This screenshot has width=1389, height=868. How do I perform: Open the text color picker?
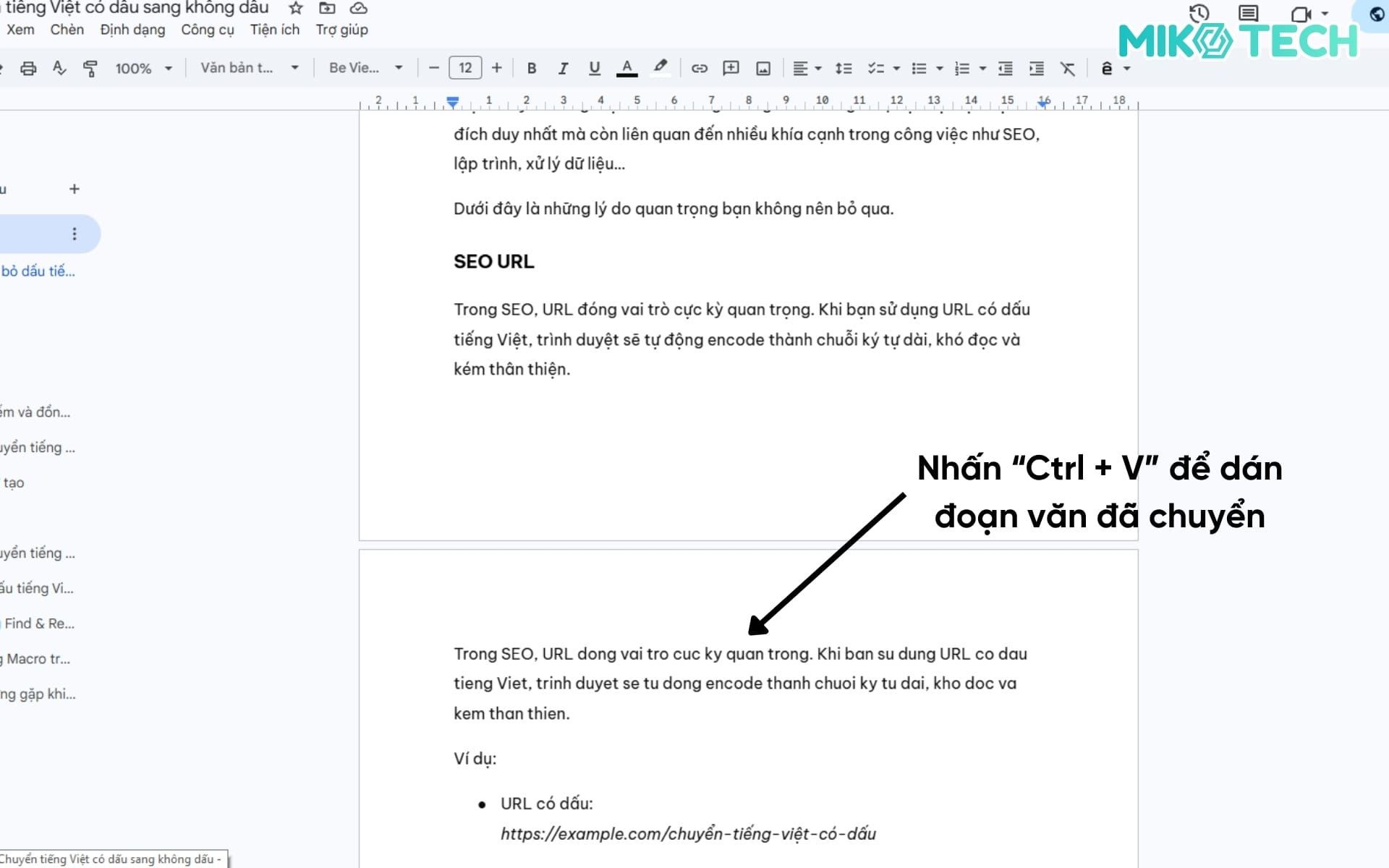click(627, 68)
